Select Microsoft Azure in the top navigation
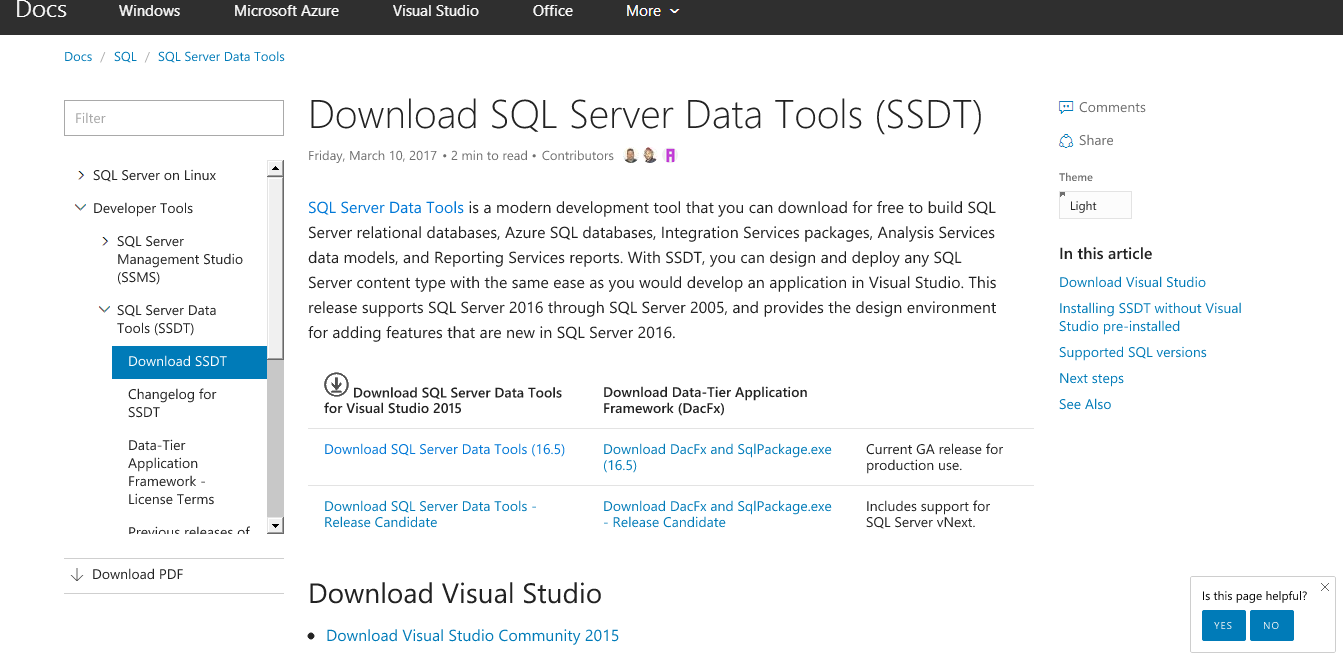 (286, 11)
